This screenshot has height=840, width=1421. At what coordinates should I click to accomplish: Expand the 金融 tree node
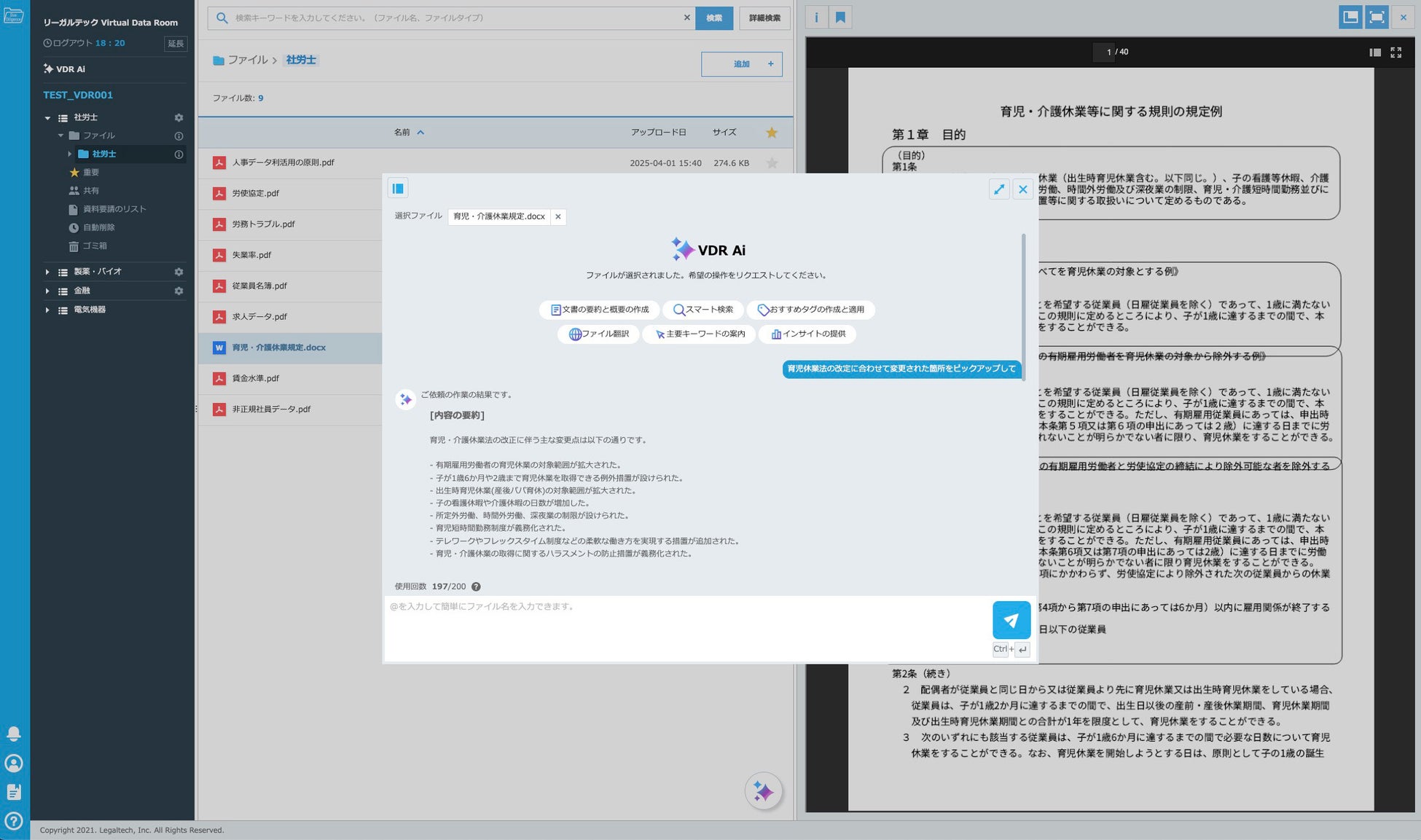(x=47, y=291)
